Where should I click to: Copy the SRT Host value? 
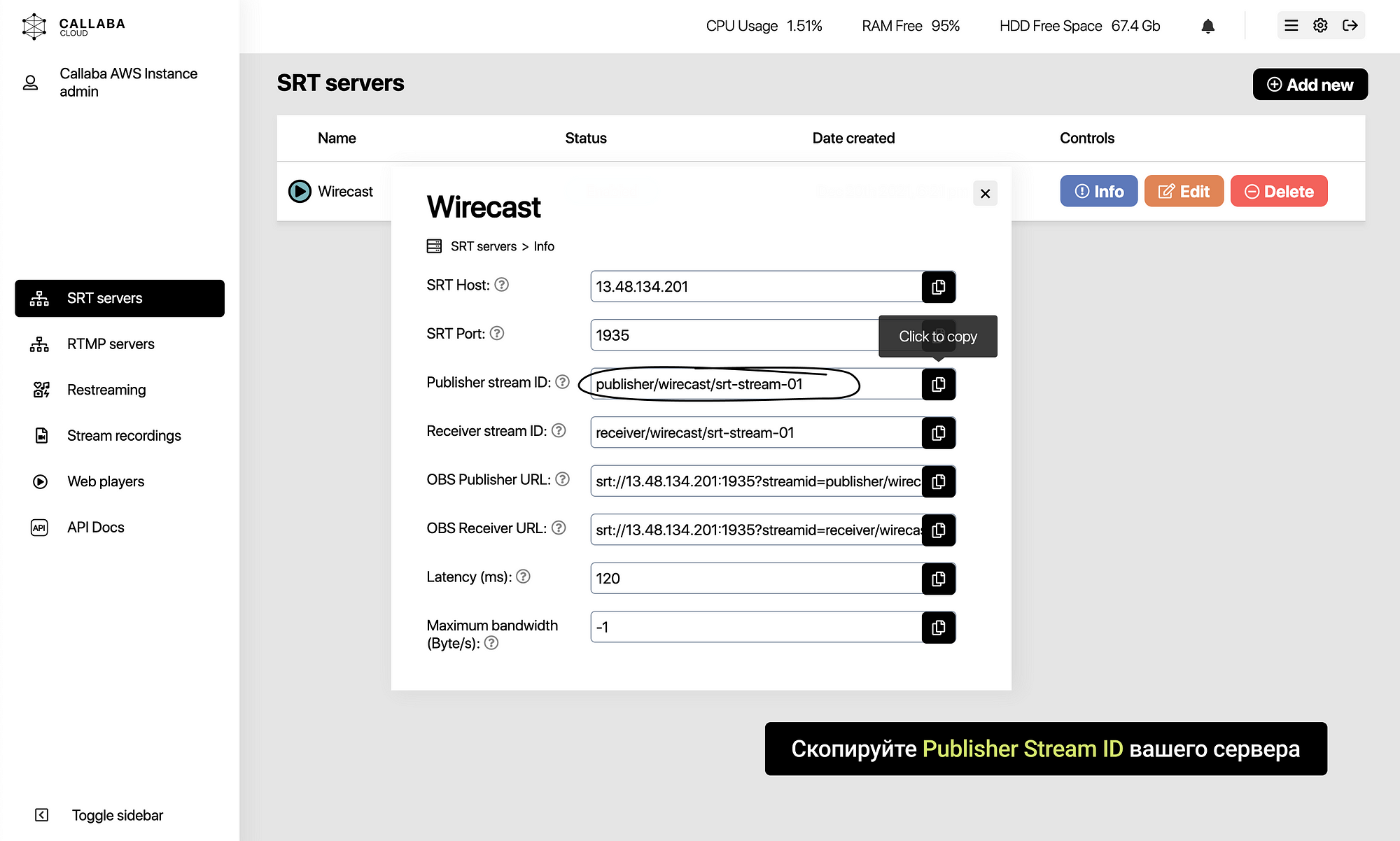tap(938, 287)
